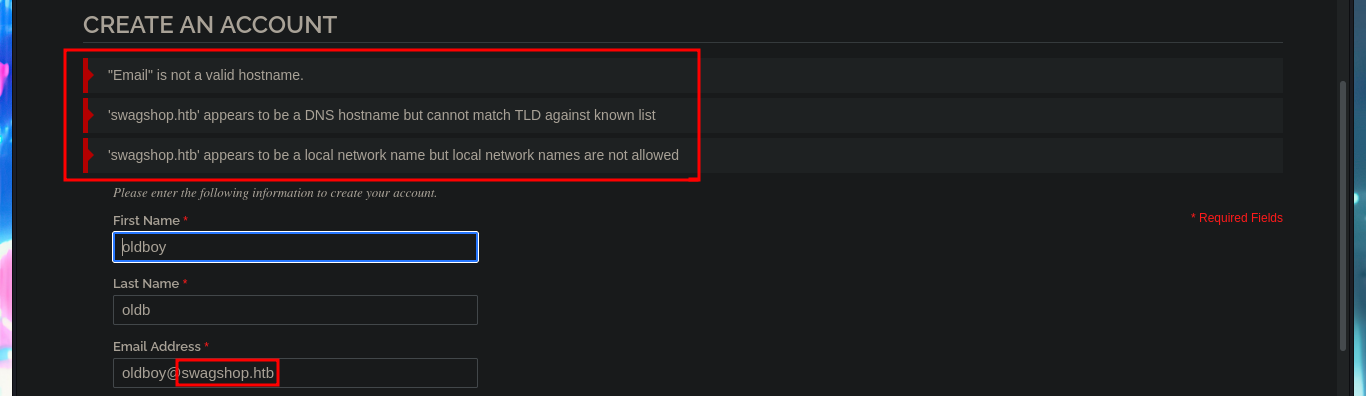This screenshot has height=396, width=1366.
Task: Click the red arrow icon beside the TLD error
Action: point(88,115)
